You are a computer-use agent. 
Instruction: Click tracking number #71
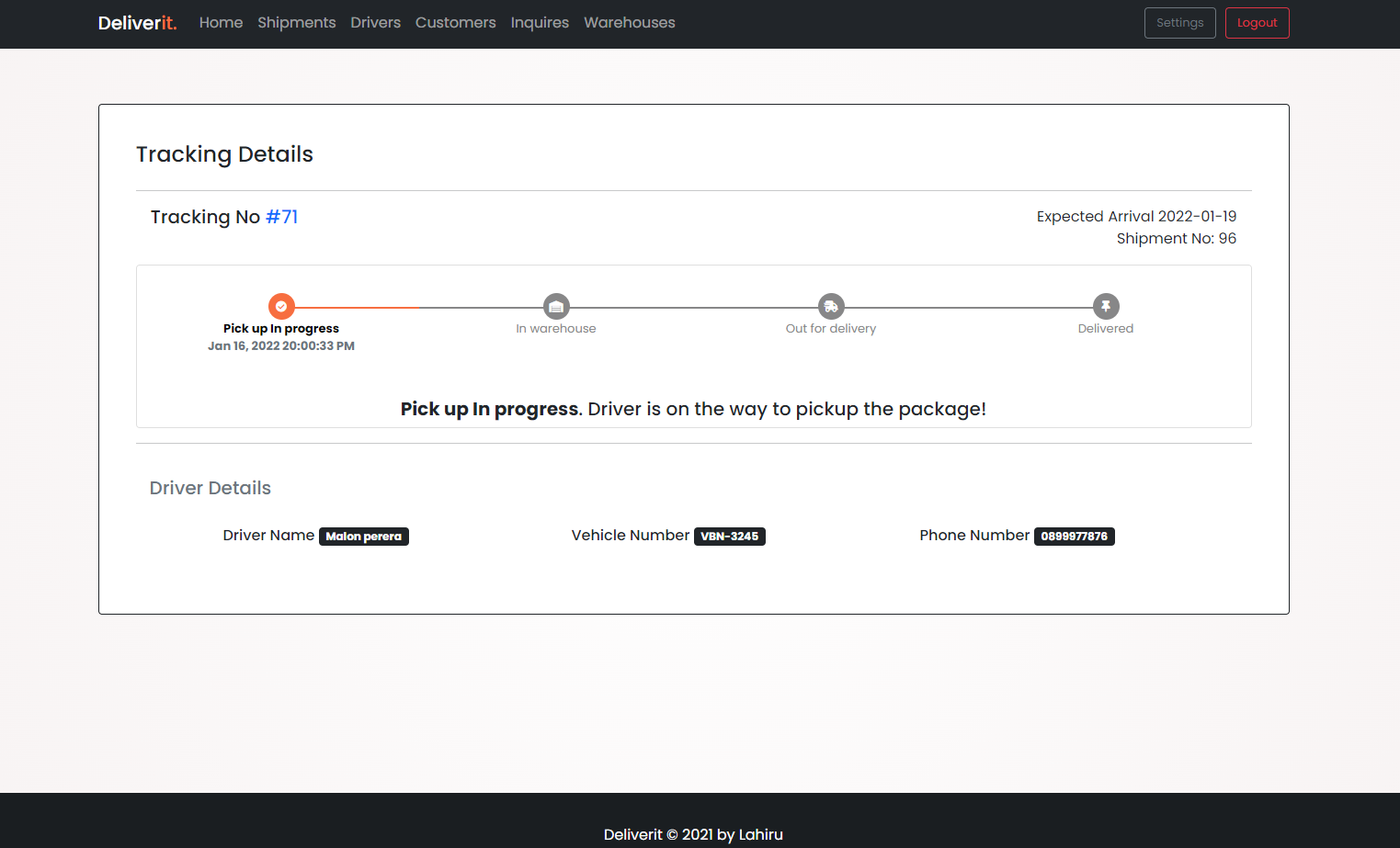tap(281, 217)
